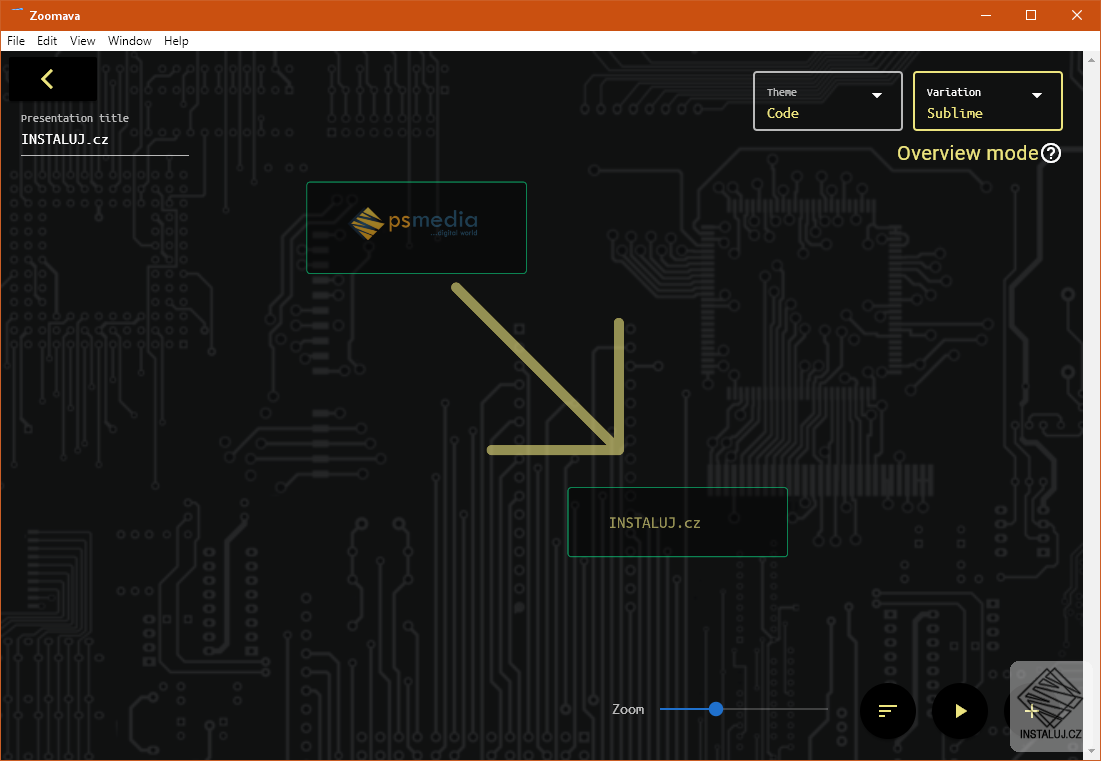Open the Variation dropdown set to Sublime
This screenshot has height=761, width=1101.
click(x=987, y=101)
